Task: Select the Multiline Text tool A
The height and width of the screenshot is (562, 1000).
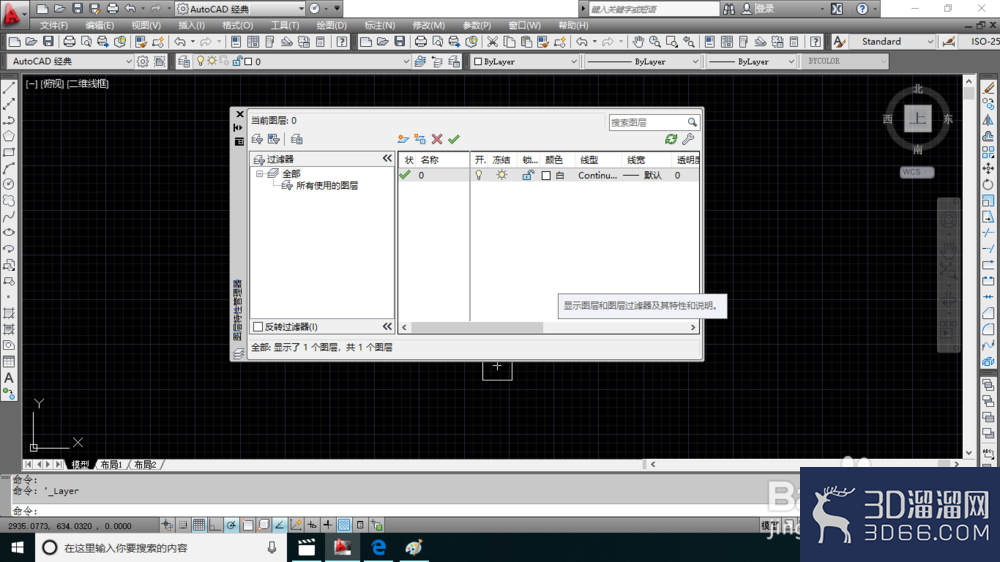Action: (9, 378)
